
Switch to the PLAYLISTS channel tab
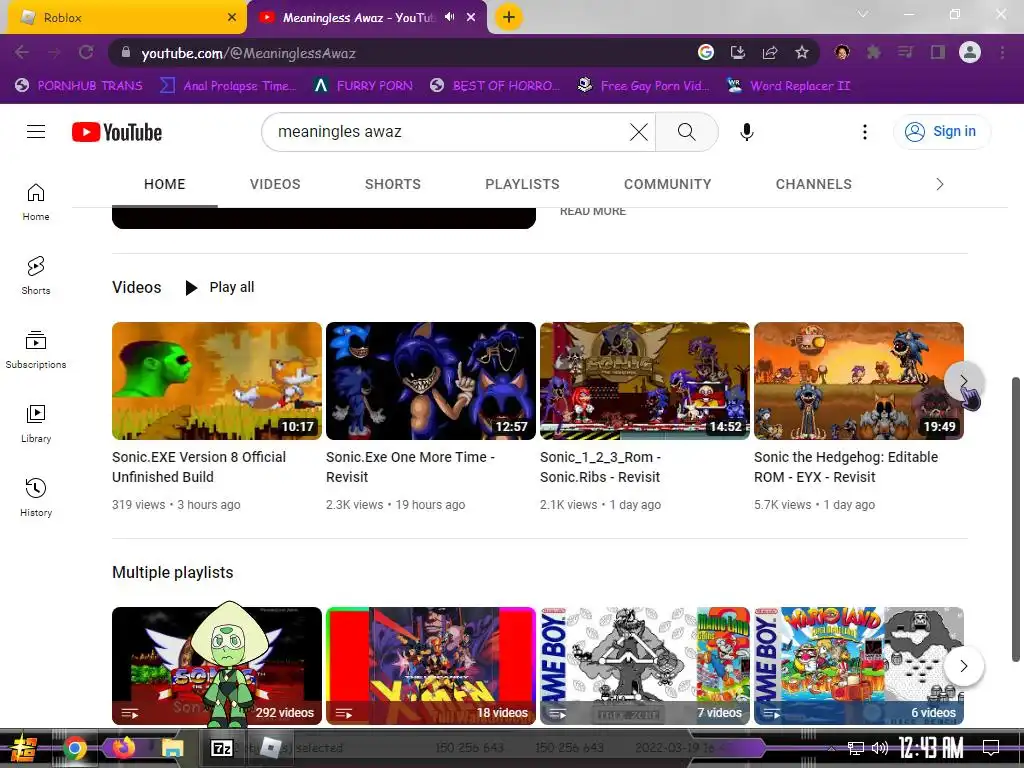pyautogui.click(x=522, y=184)
